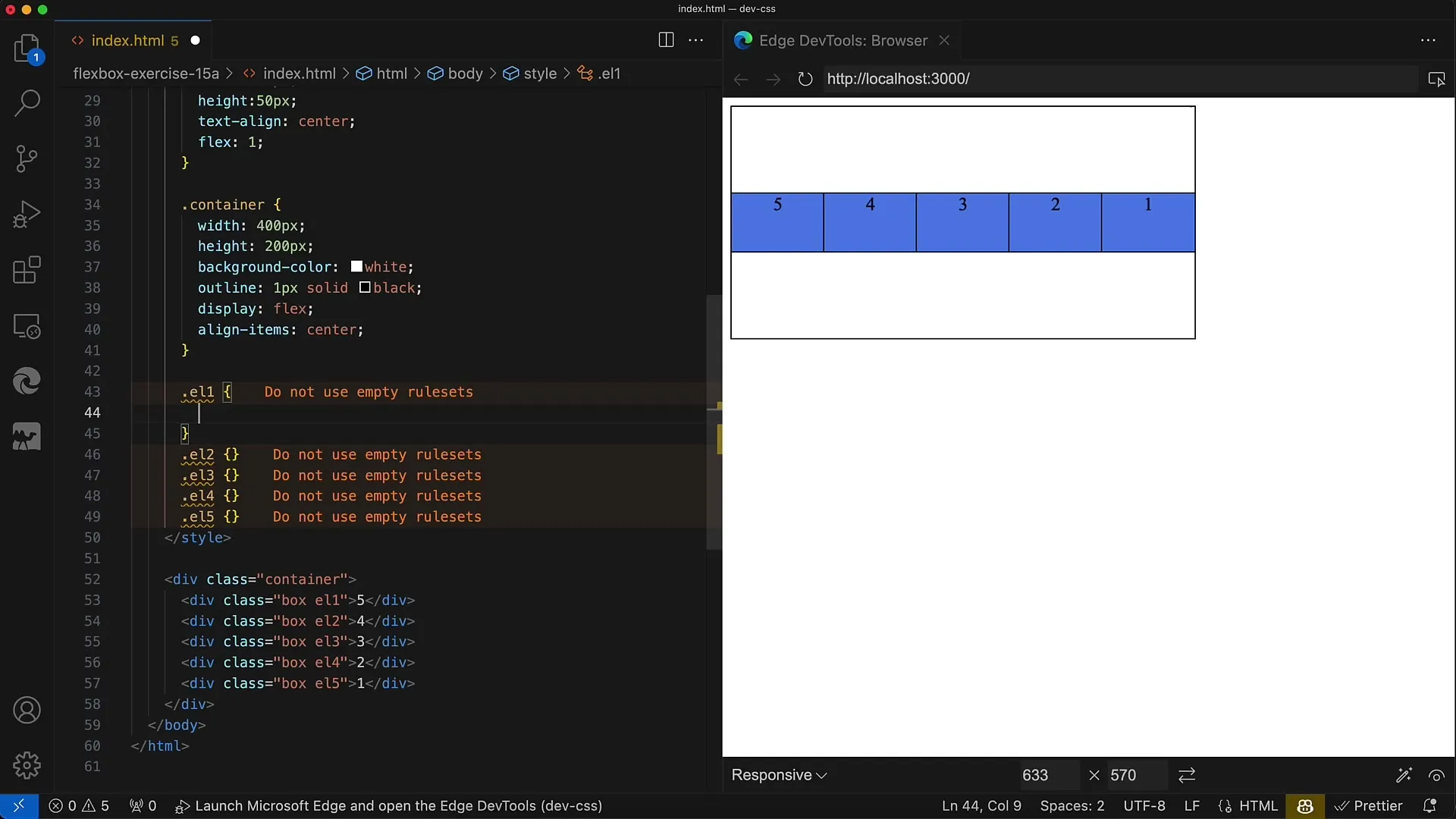Open the Accounts icon

[27, 711]
